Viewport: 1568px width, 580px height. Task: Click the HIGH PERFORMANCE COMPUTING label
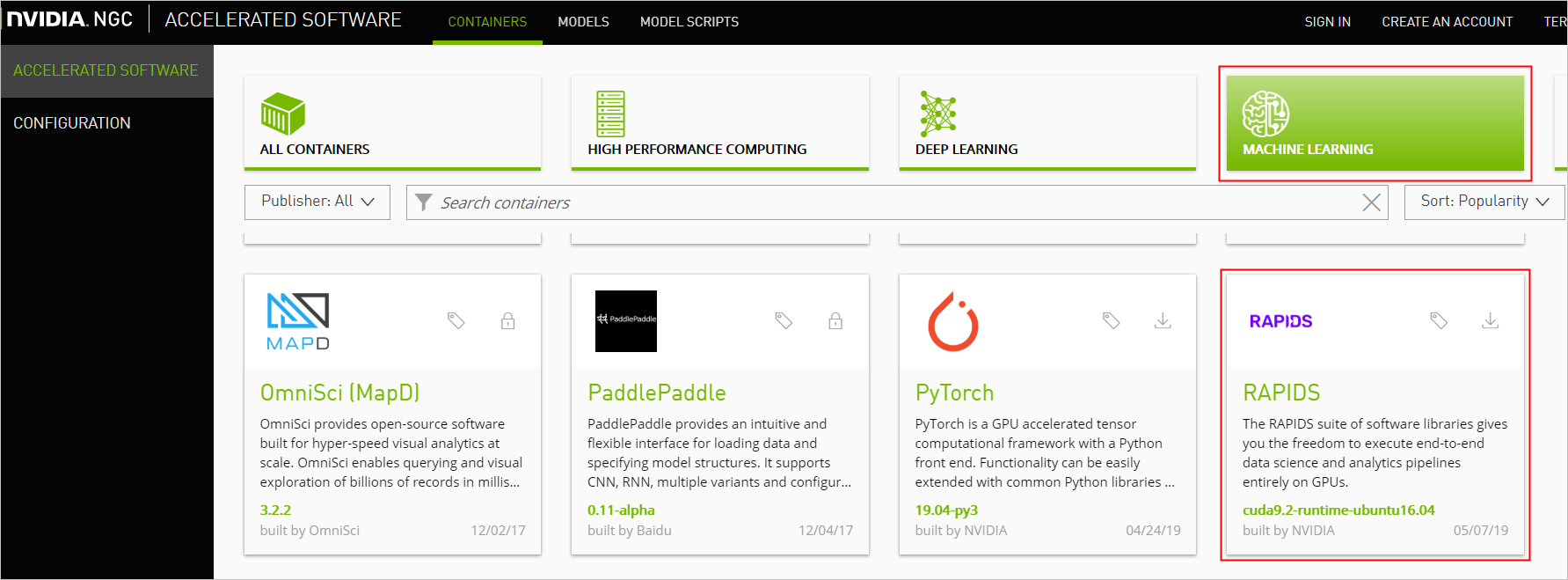[x=697, y=150]
